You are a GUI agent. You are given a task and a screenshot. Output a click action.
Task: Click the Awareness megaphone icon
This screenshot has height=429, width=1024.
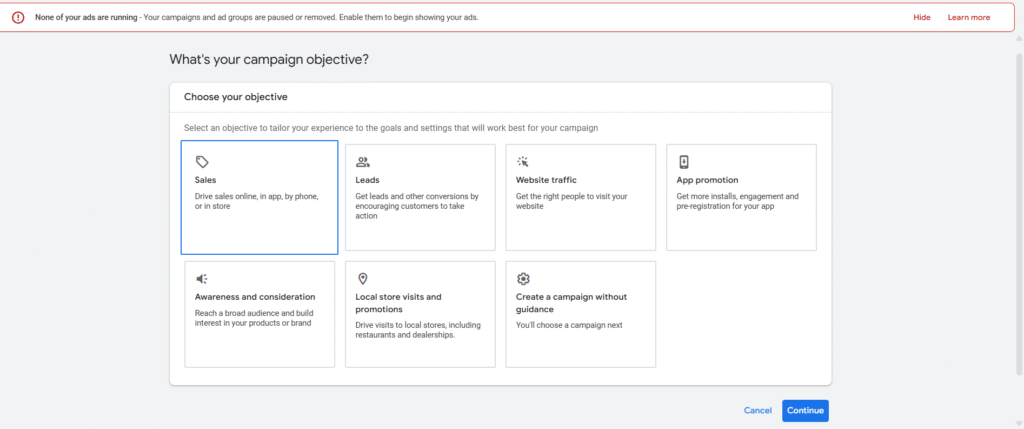[x=202, y=279]
